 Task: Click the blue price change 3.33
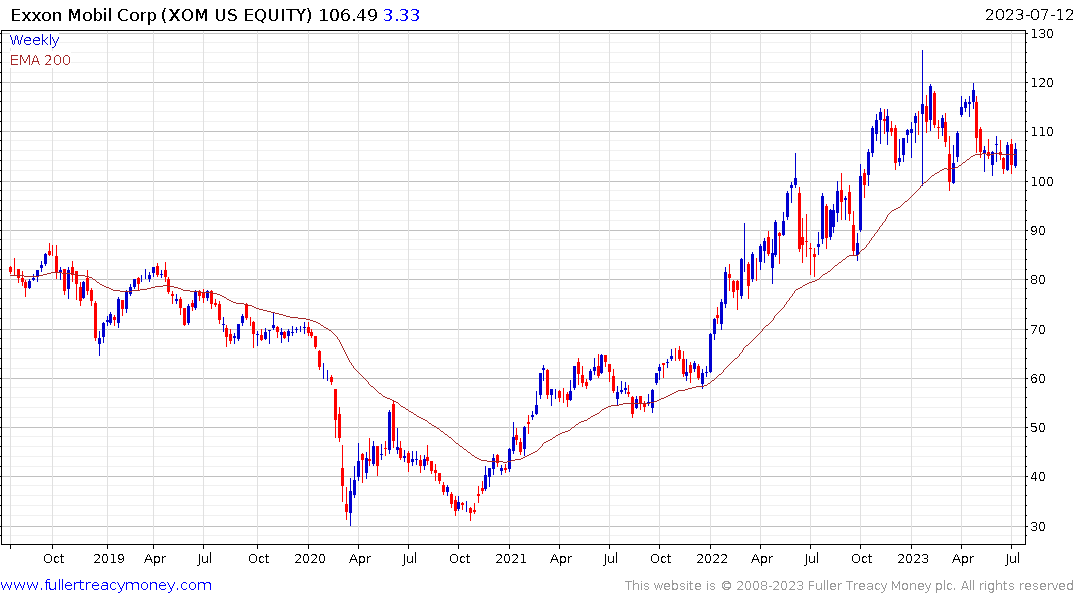(x=401, y=15)
